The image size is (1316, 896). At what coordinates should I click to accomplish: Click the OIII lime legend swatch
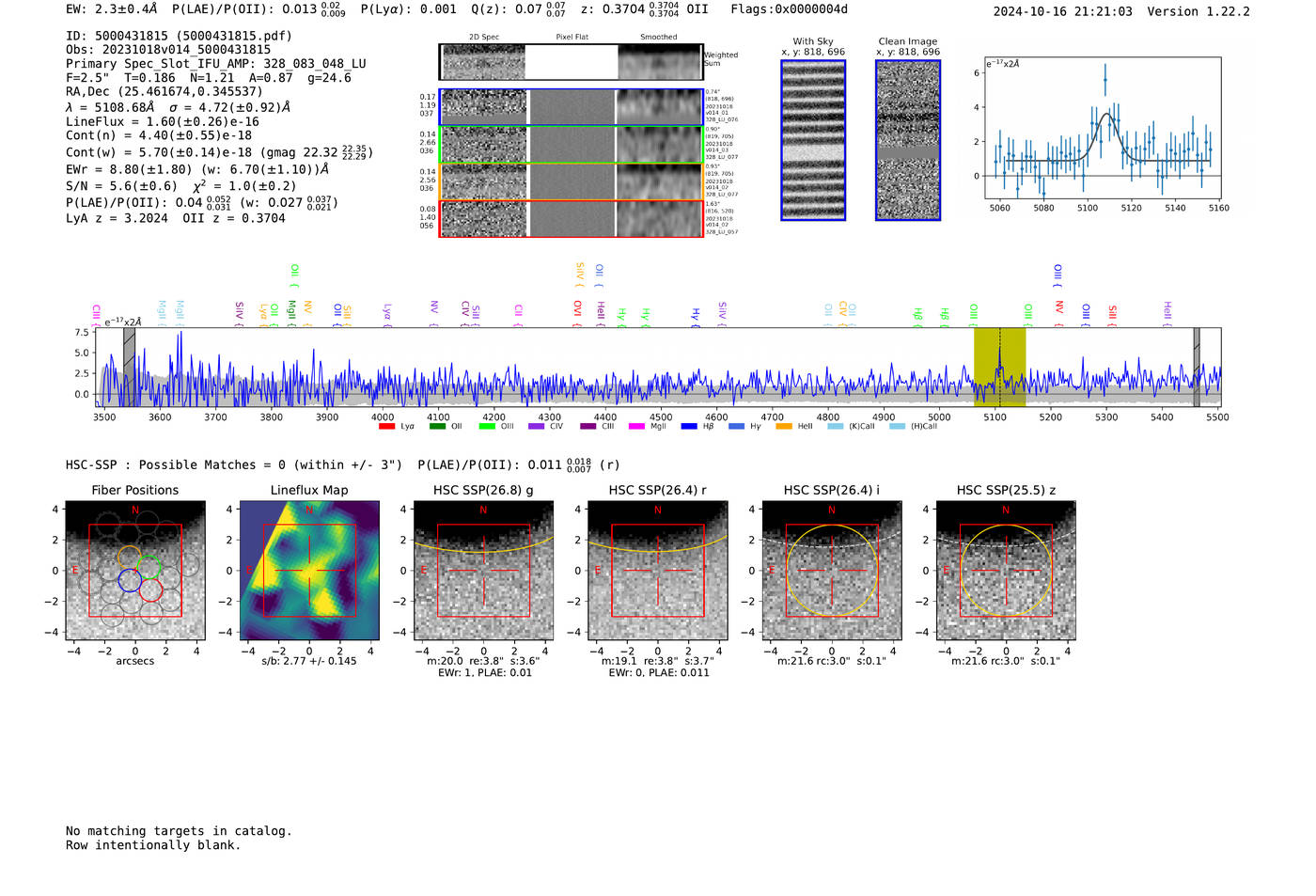click(x=487, y=427)
